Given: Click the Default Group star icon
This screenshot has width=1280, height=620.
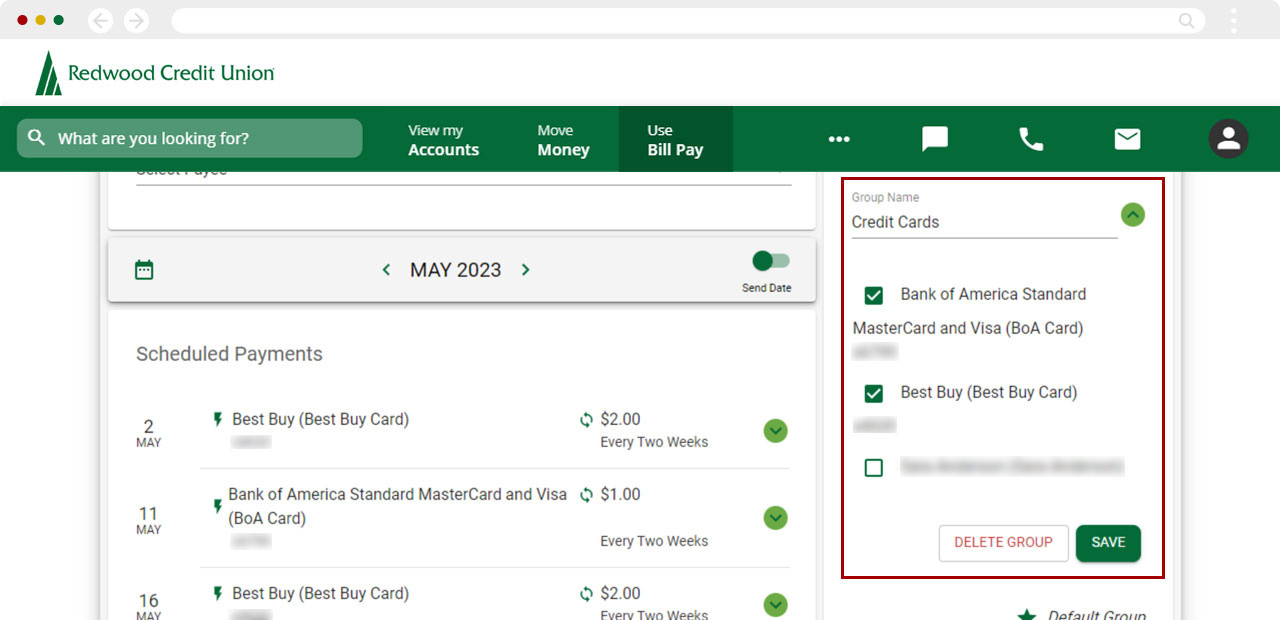Looking at the screenshot, I should click(x=1026, y=615).
